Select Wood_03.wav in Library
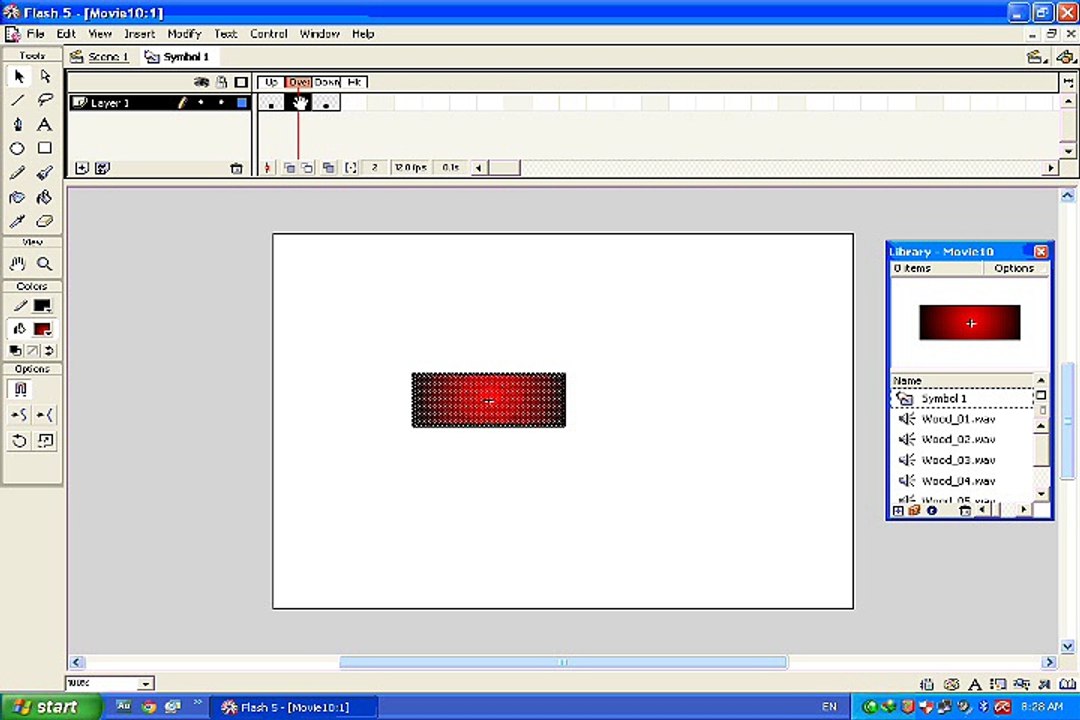Screen dimensions: 1080x720 pyautogui.click(x=963, y=460)
